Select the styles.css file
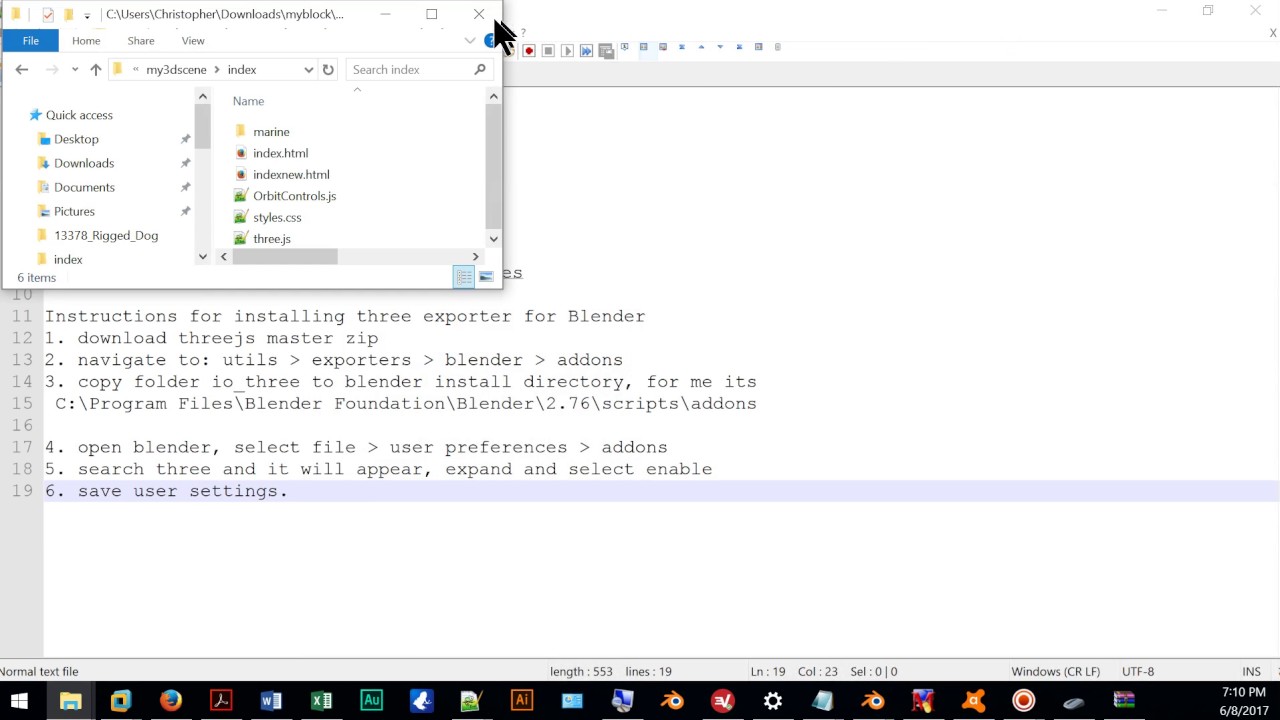 coord(277,217)
